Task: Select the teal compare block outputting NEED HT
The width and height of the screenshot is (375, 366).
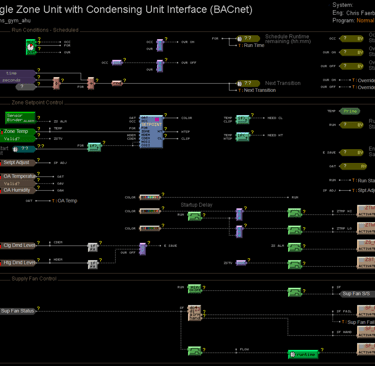Action: pos(243,137)
